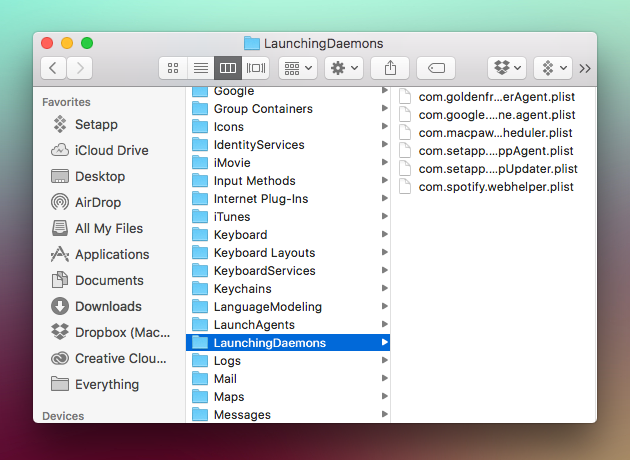Select the Messages folder
630x460 pixels.
[x=288, y=414]
